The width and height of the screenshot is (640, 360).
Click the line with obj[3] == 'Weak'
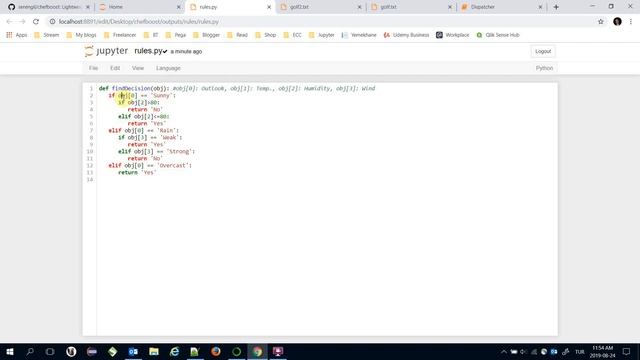[x=150, y=138]
